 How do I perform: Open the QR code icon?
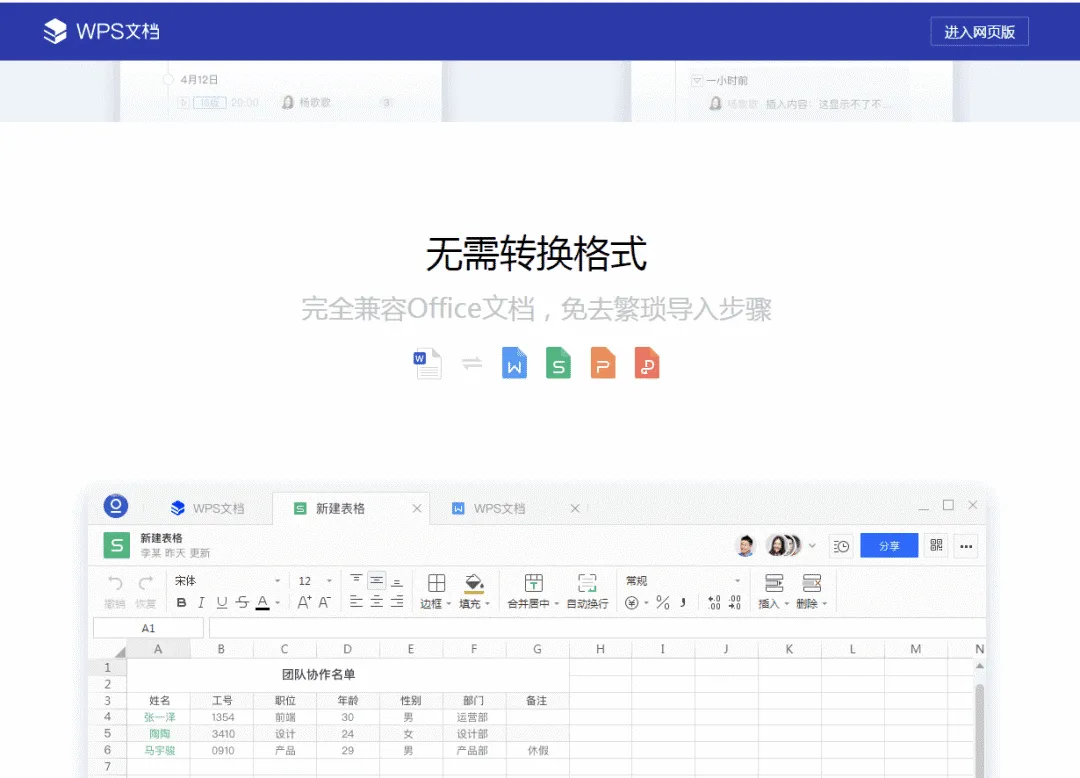tap(936, 545)
